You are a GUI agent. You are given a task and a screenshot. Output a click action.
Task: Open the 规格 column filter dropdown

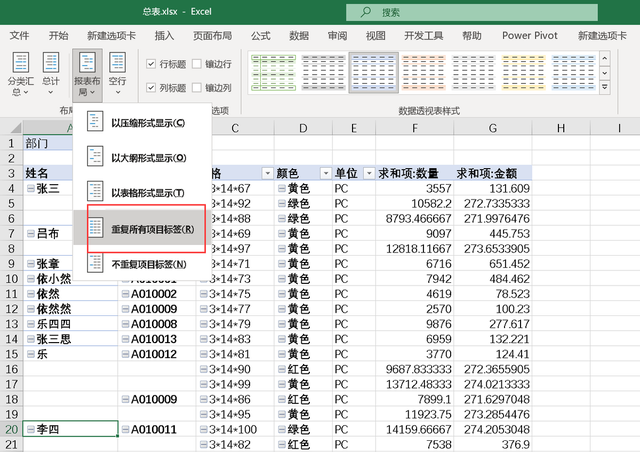pyautogui.click(x=267, y=174)
